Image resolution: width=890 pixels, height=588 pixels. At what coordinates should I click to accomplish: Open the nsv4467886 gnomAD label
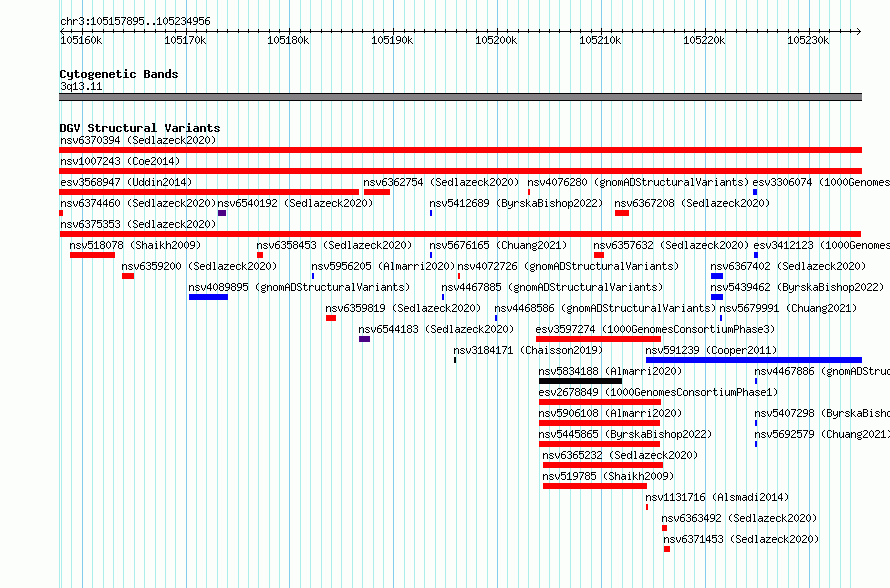point(822,371)
